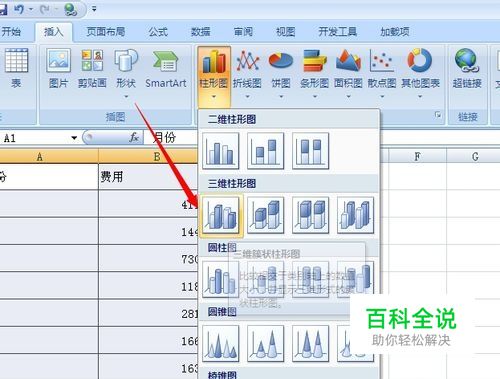
Task: Choose 2D clustered column chart thumbnail
Action: coord(221,151)
